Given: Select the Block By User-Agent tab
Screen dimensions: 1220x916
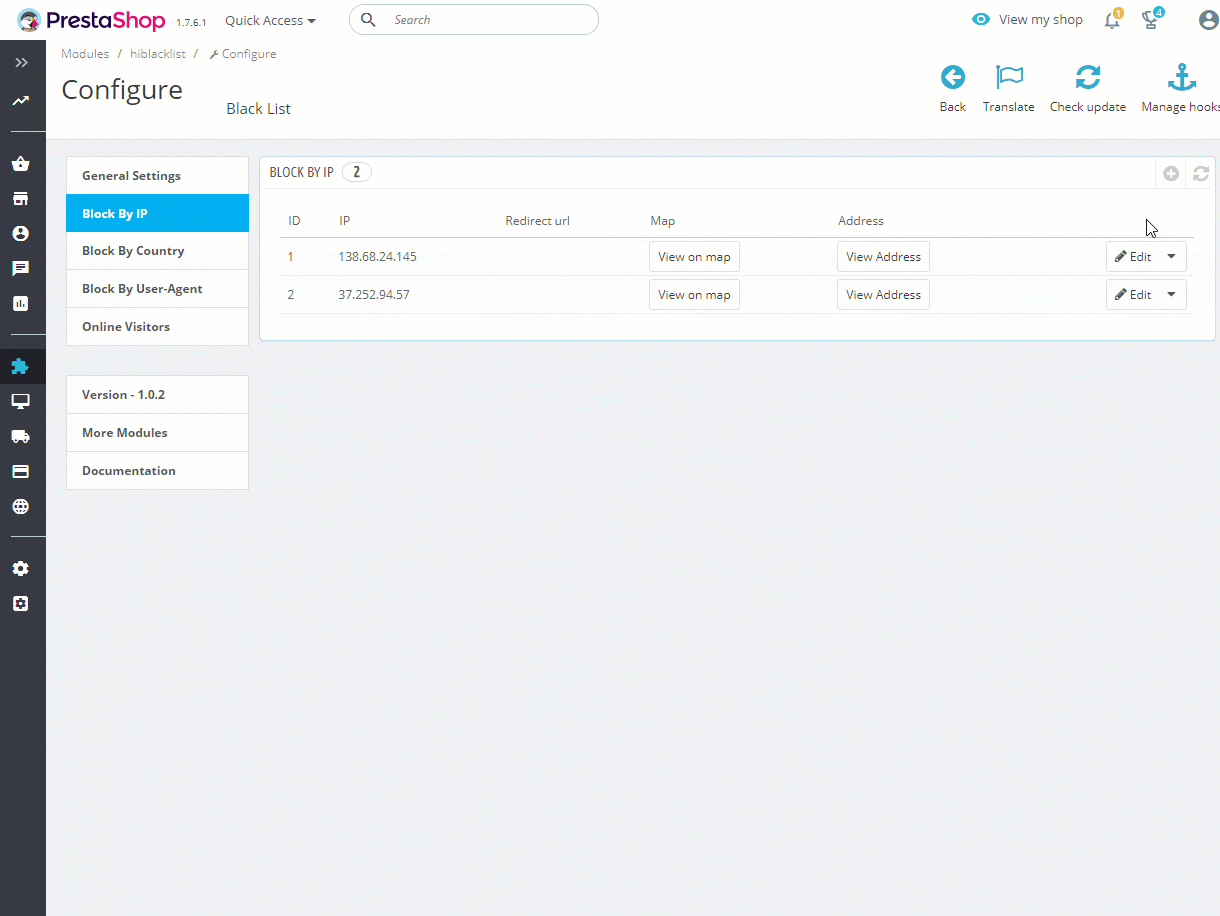Looking at the screenshot, I should click(157, 289).
